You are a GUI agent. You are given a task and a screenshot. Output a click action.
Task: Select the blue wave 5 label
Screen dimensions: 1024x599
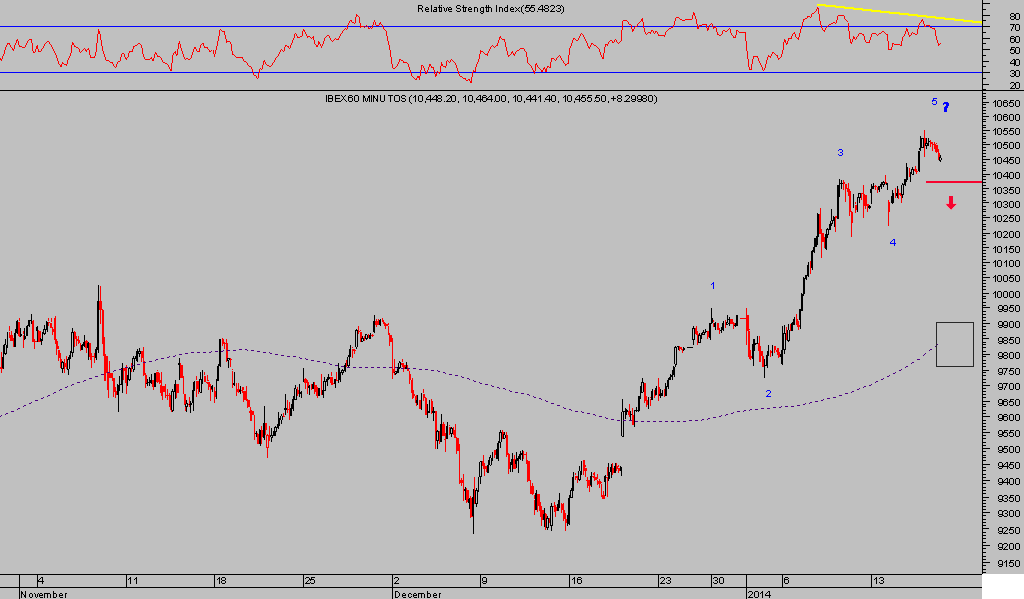pos(934,102)
